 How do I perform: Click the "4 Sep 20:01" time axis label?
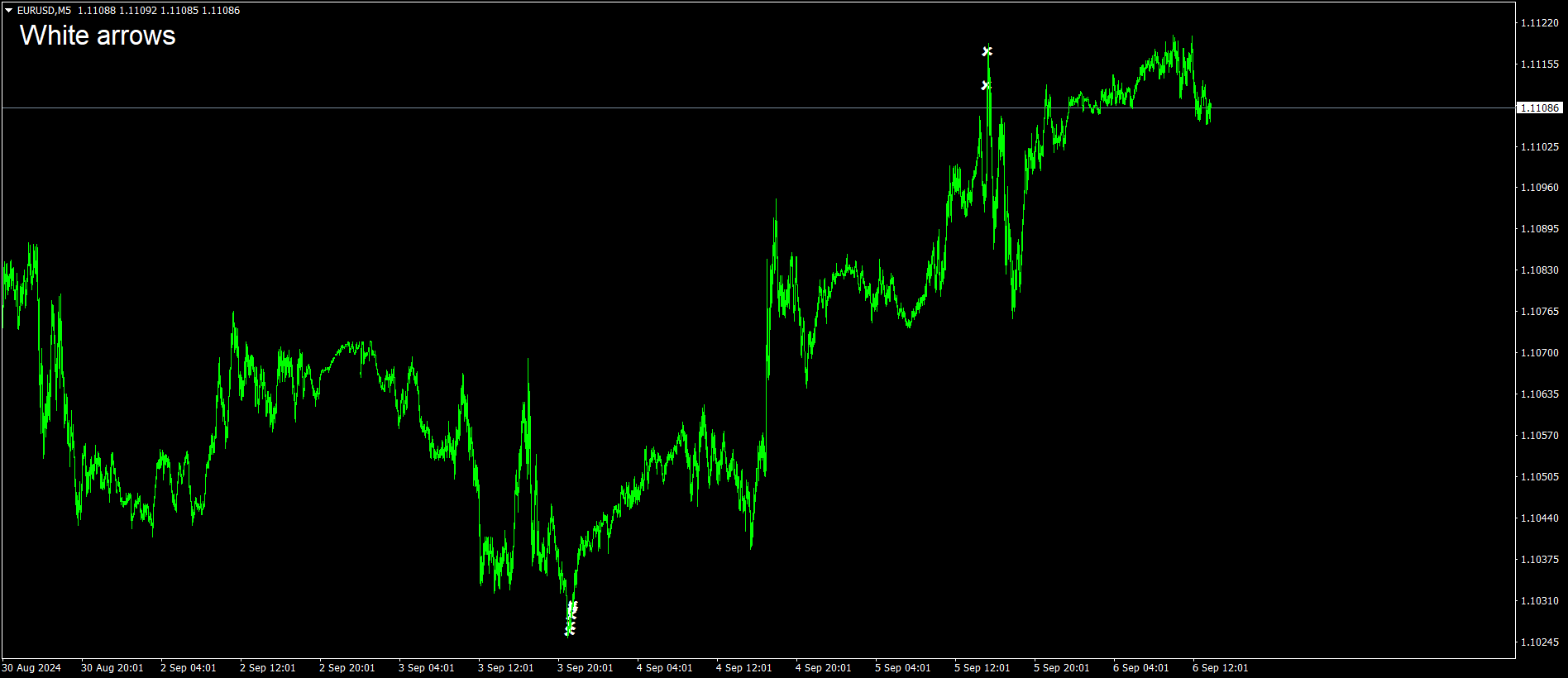coord(824,668)
